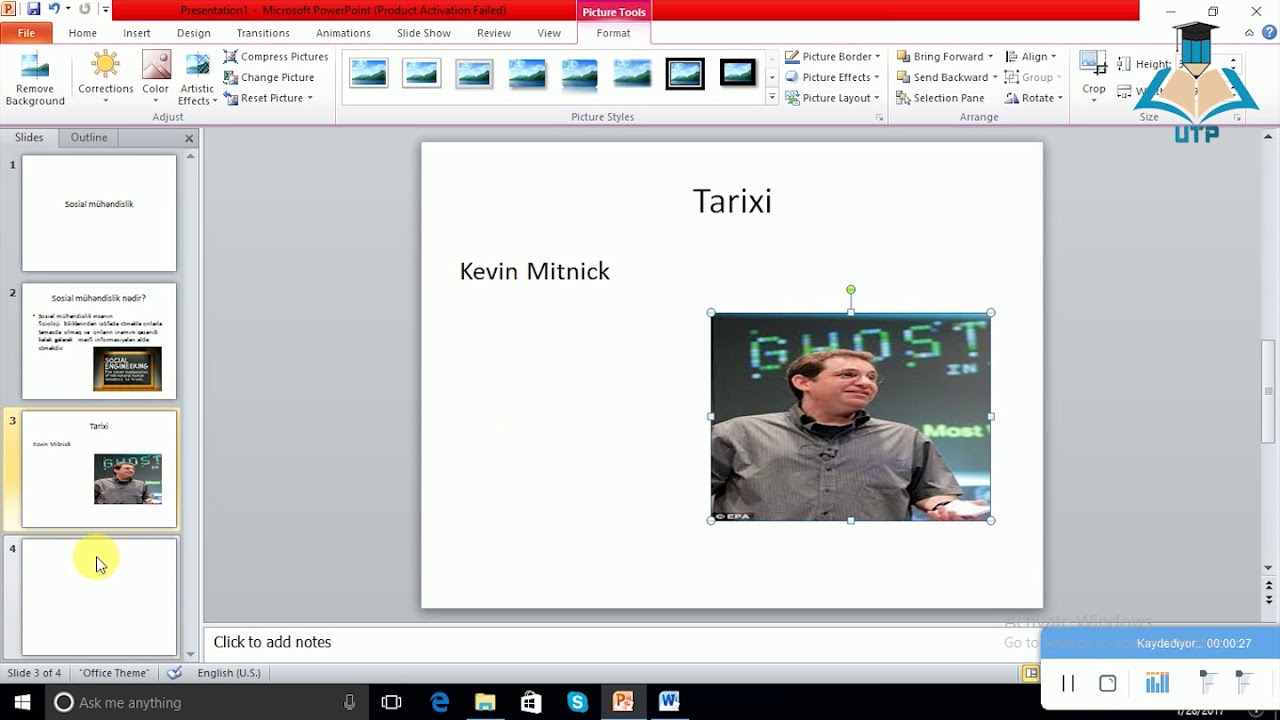Stop the screen recording
This screenshot has width=1280, height=720.
1107,684
